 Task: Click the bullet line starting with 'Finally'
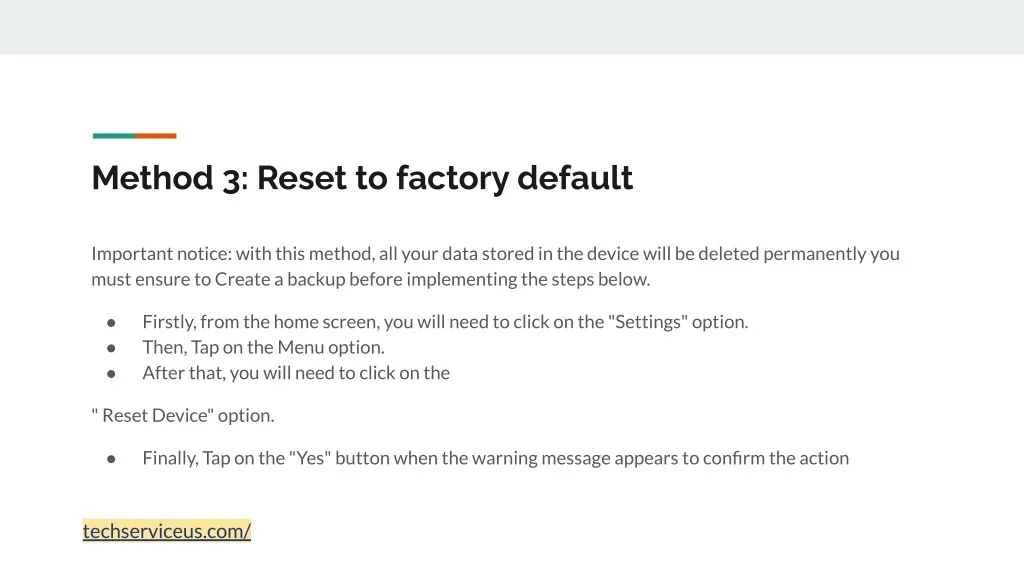[495, 458]
